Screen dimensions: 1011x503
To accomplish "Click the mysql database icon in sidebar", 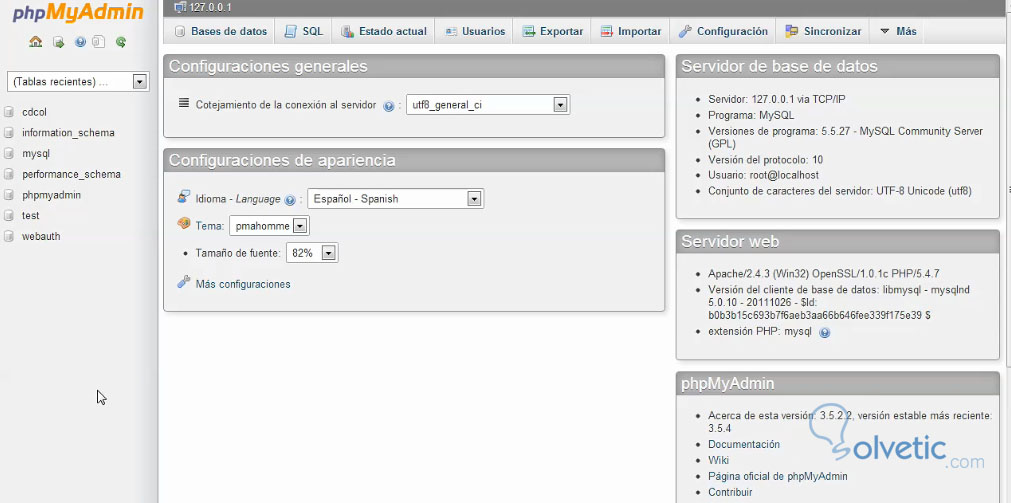I will (x=9, y=153).
